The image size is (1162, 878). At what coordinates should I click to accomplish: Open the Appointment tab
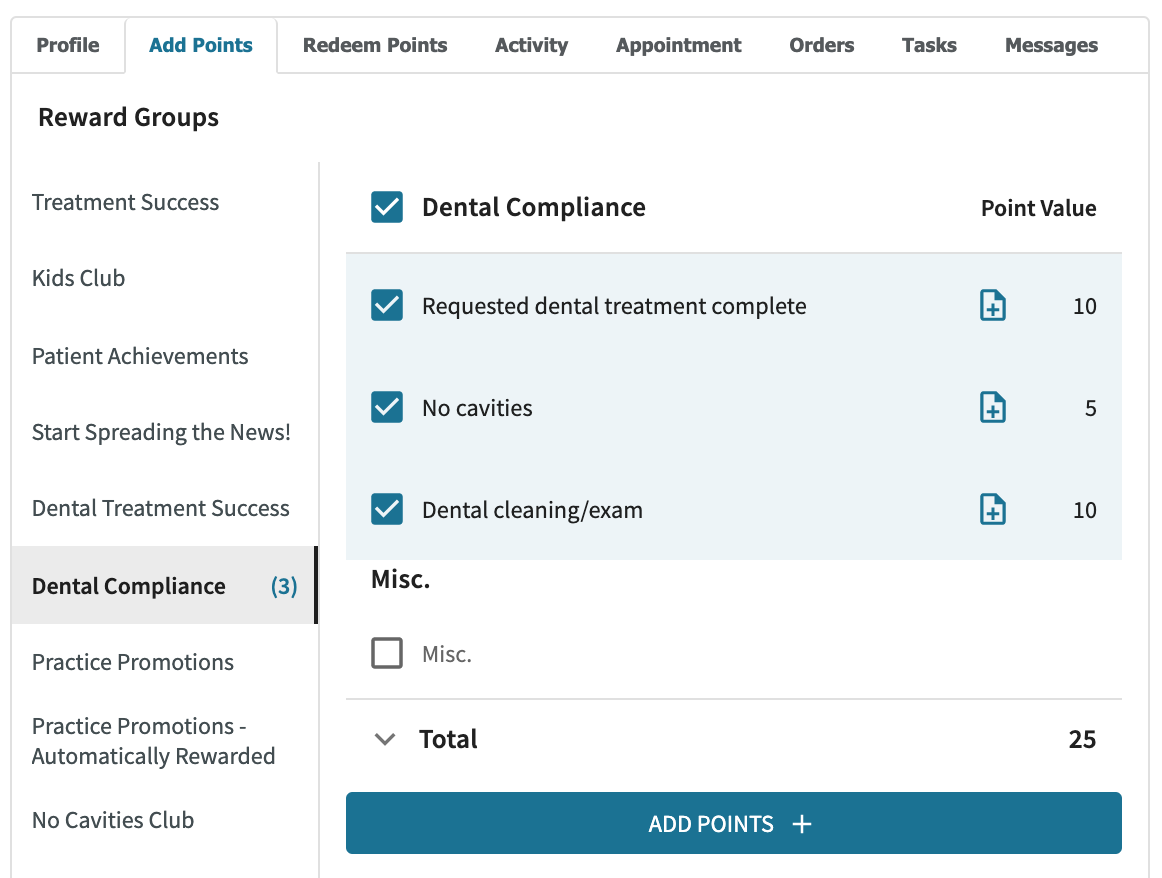[678, 45]
